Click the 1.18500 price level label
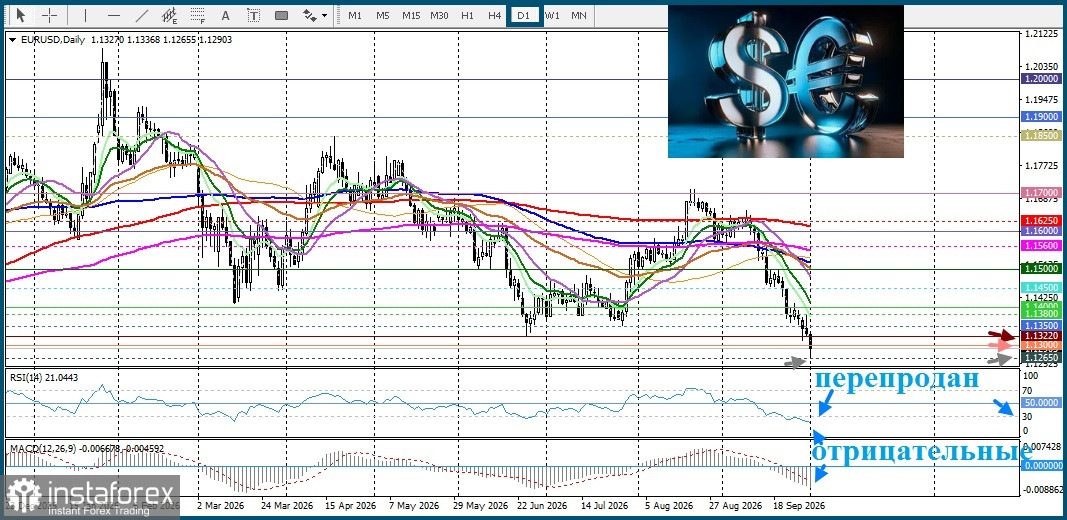The width and height of the screenshot is (1067, 520). pos(1042,136)
